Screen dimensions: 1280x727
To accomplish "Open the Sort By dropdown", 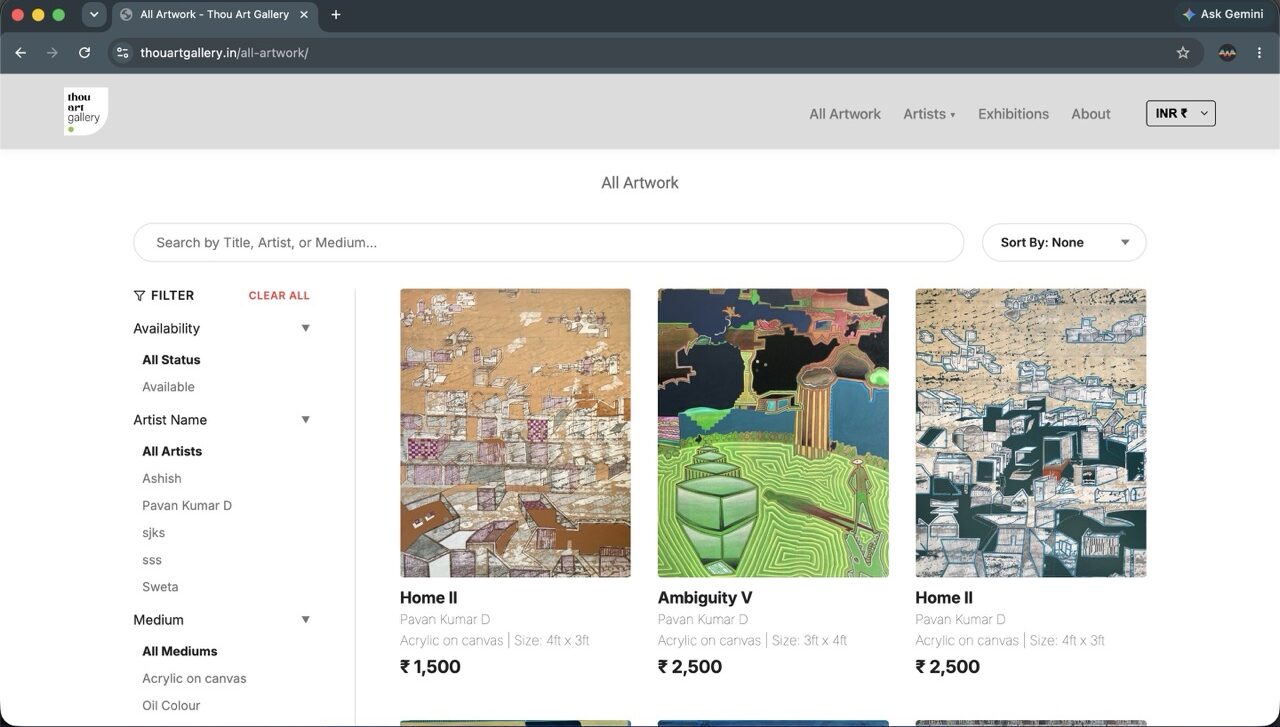I will (1064, 243).
